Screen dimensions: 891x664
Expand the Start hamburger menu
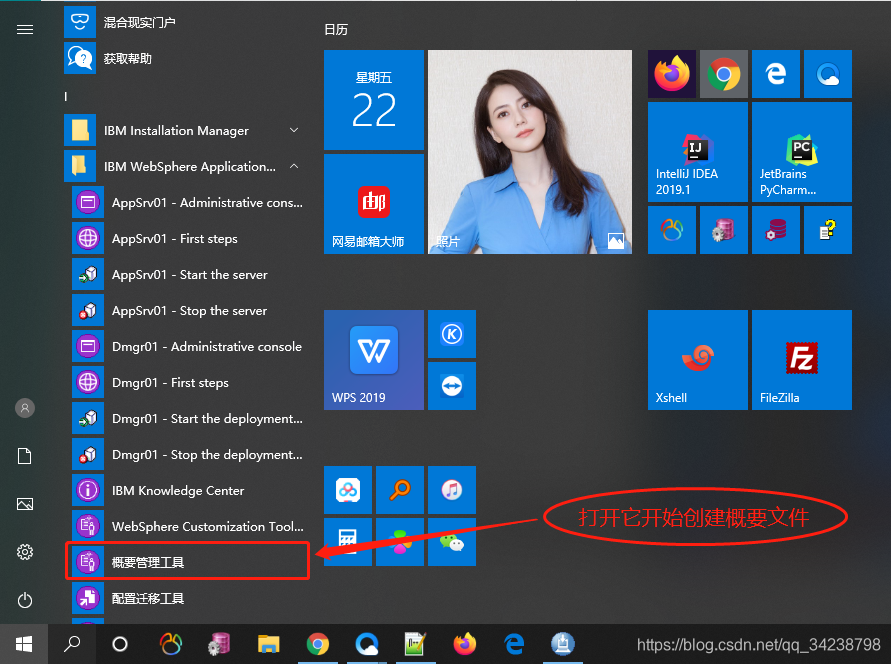(x=24, y=30)
